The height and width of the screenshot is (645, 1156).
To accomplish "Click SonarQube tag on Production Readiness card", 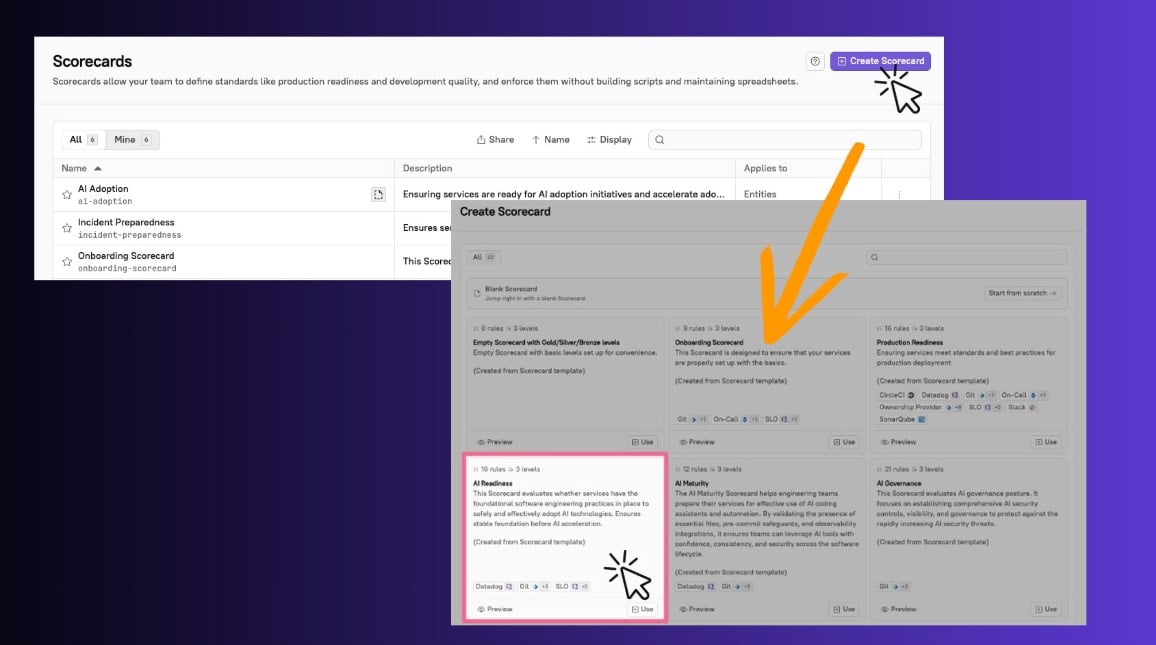I will [902, 419].
